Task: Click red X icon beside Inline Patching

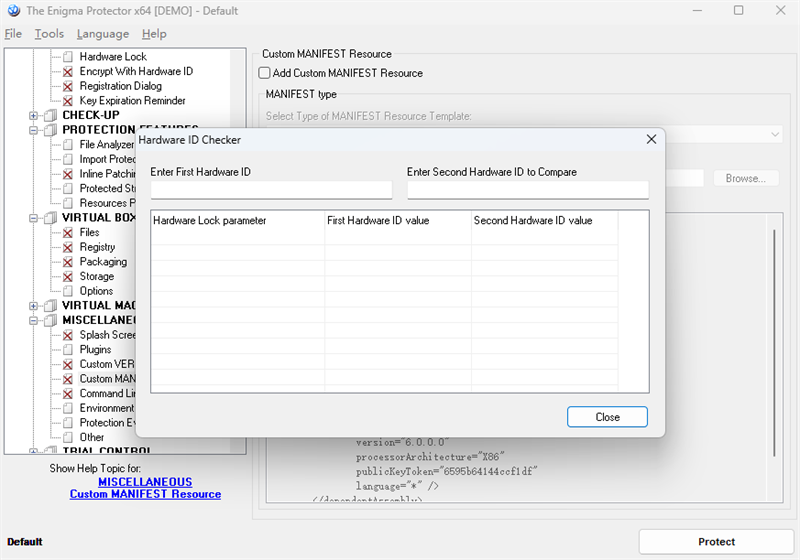Action: (x=68, y=174)
